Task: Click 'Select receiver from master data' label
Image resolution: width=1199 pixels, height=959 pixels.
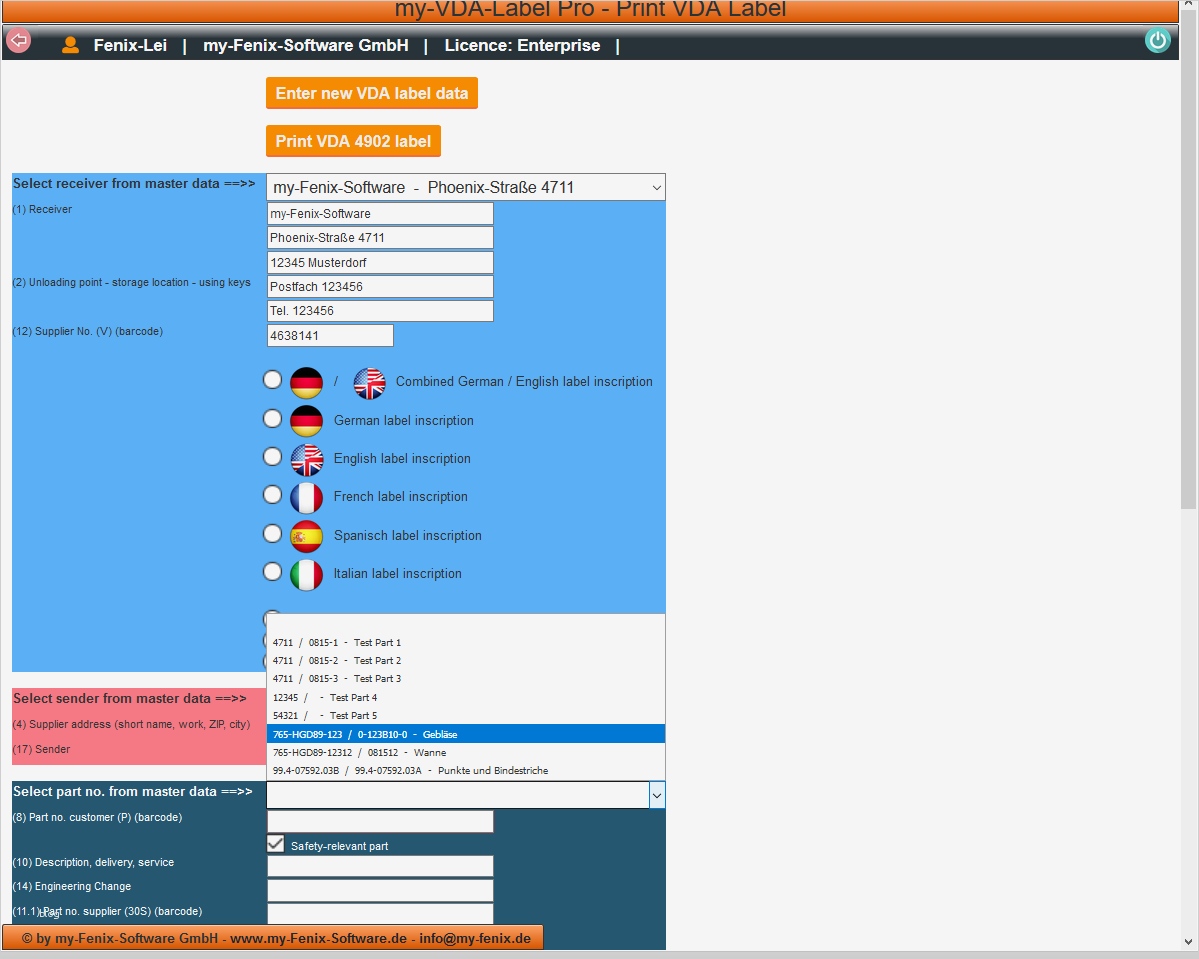Action: tap(134, 184)
